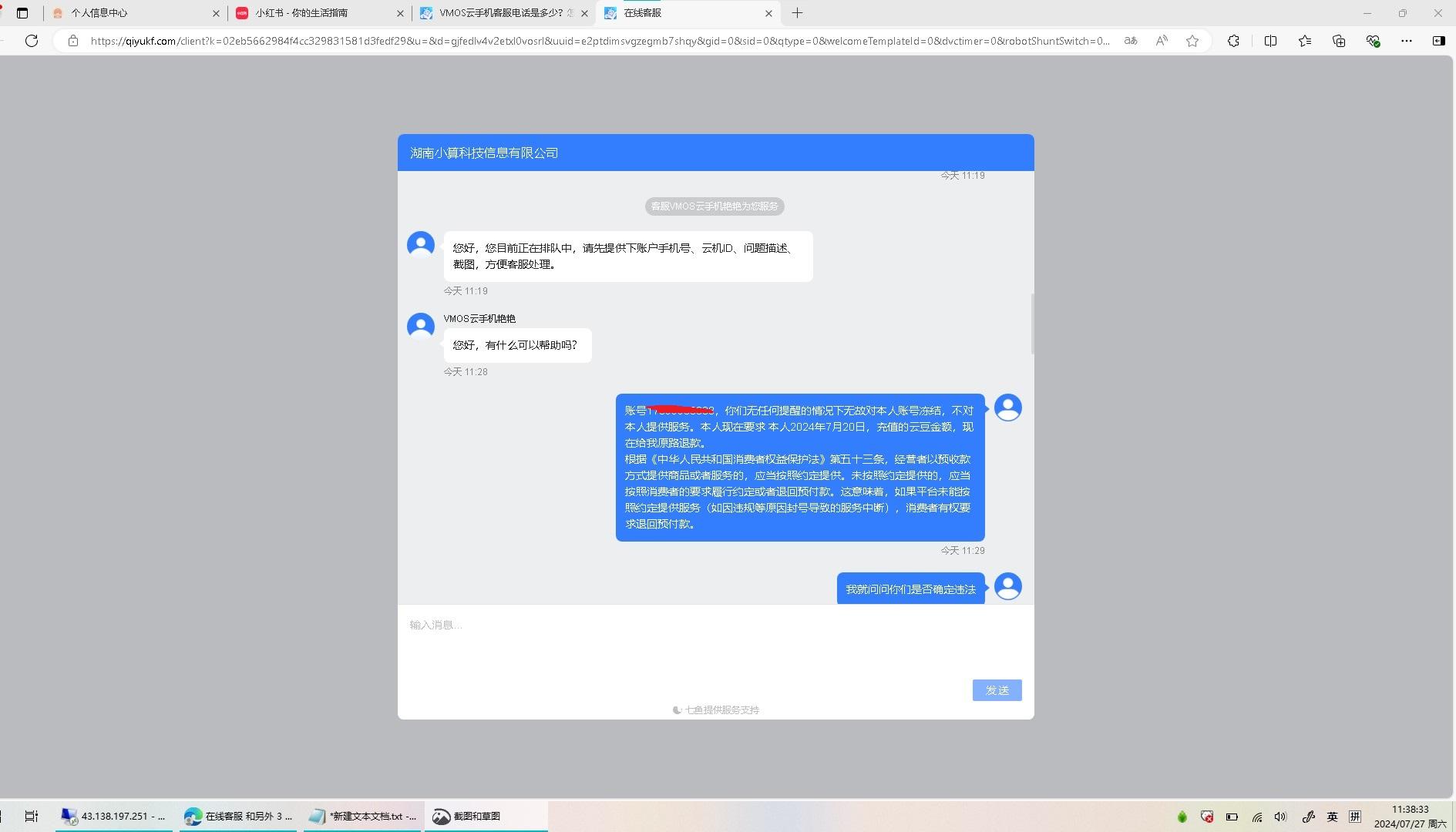The height and width of the screenshot is (832, 1456).
Task: Toggle the browser sidebar icon
Action: point(1438,41)
